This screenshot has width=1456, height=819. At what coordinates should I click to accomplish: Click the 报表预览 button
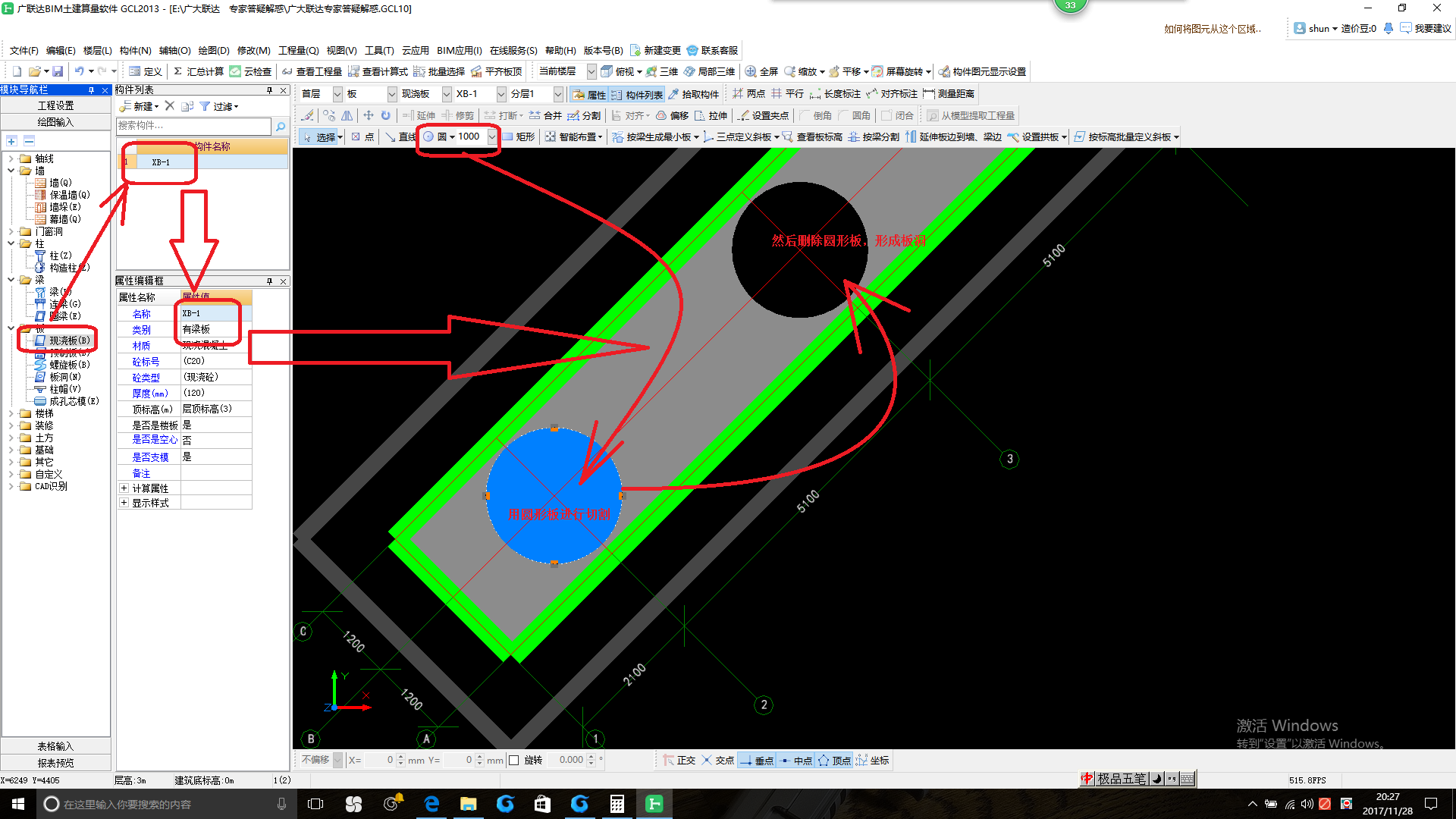56,763
